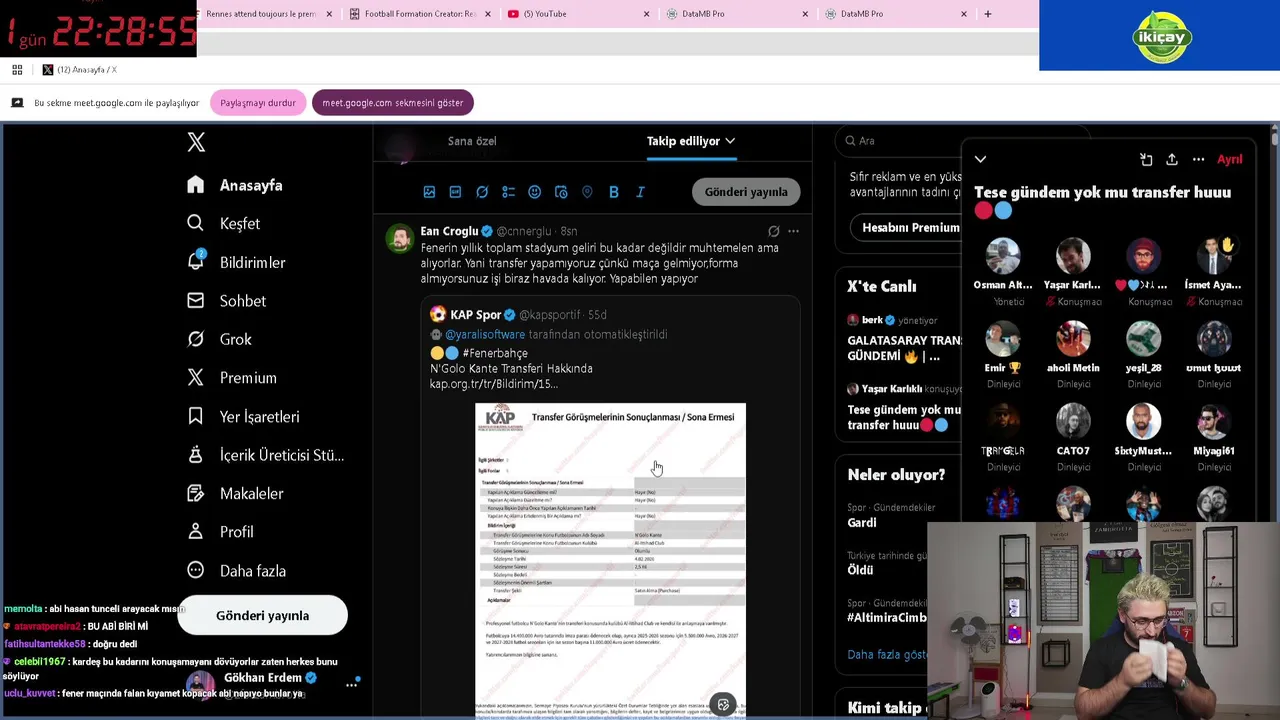Open CATO7 listener avatar
This screenshot has height=720, width=1280.
[x=1073, y=422]
